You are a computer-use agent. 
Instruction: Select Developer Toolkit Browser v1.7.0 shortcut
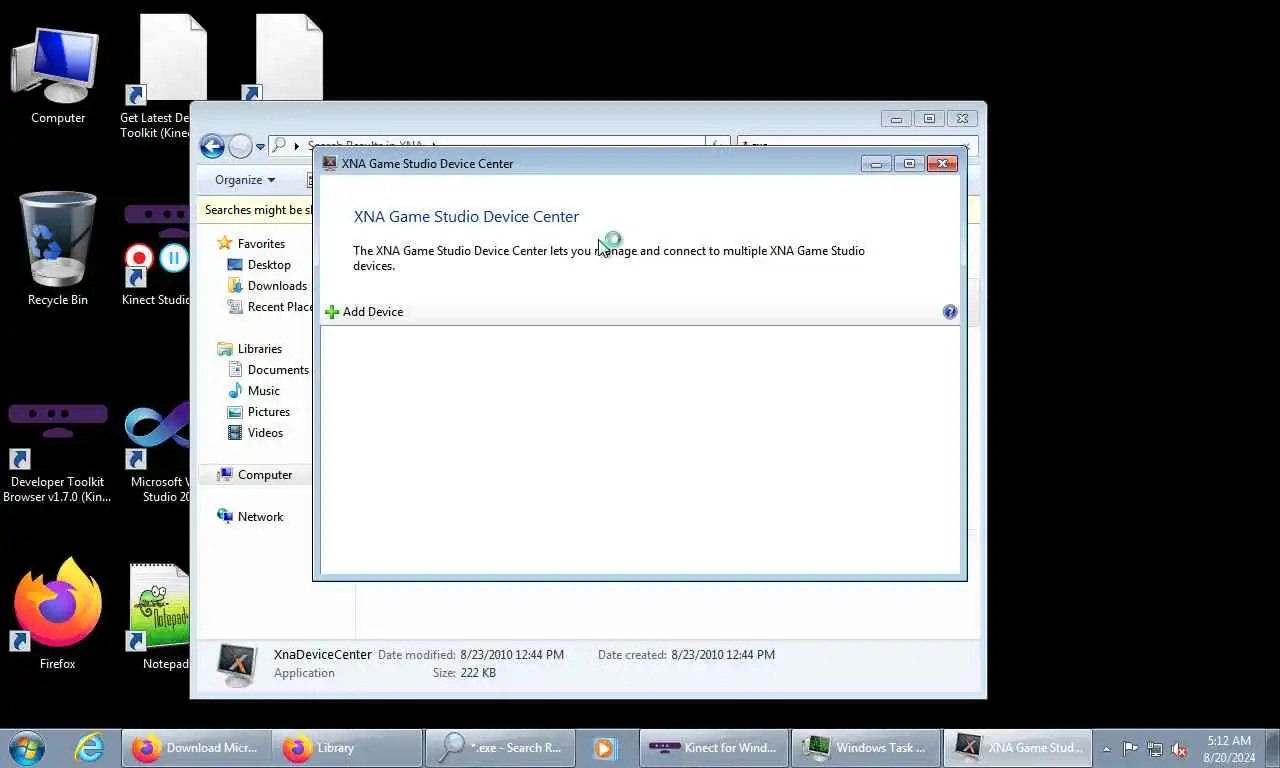click(57, 450)
